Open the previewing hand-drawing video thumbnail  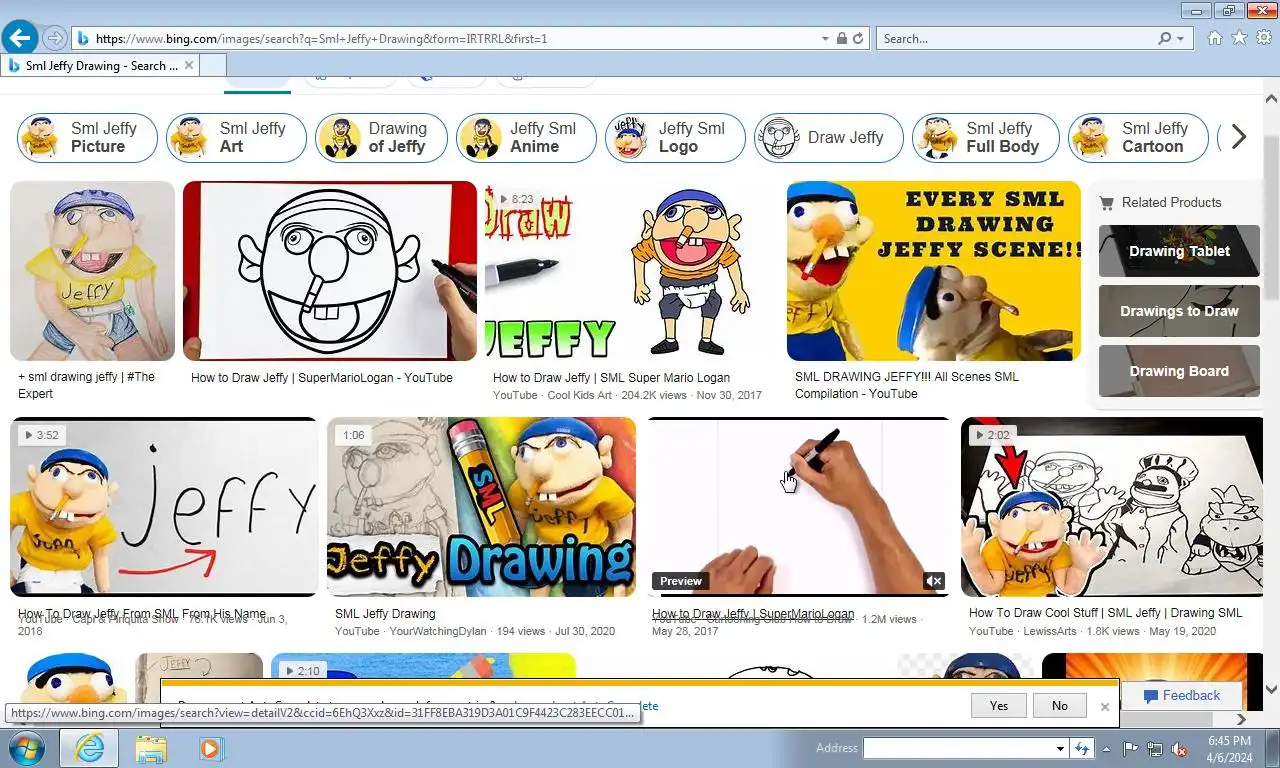798,507
